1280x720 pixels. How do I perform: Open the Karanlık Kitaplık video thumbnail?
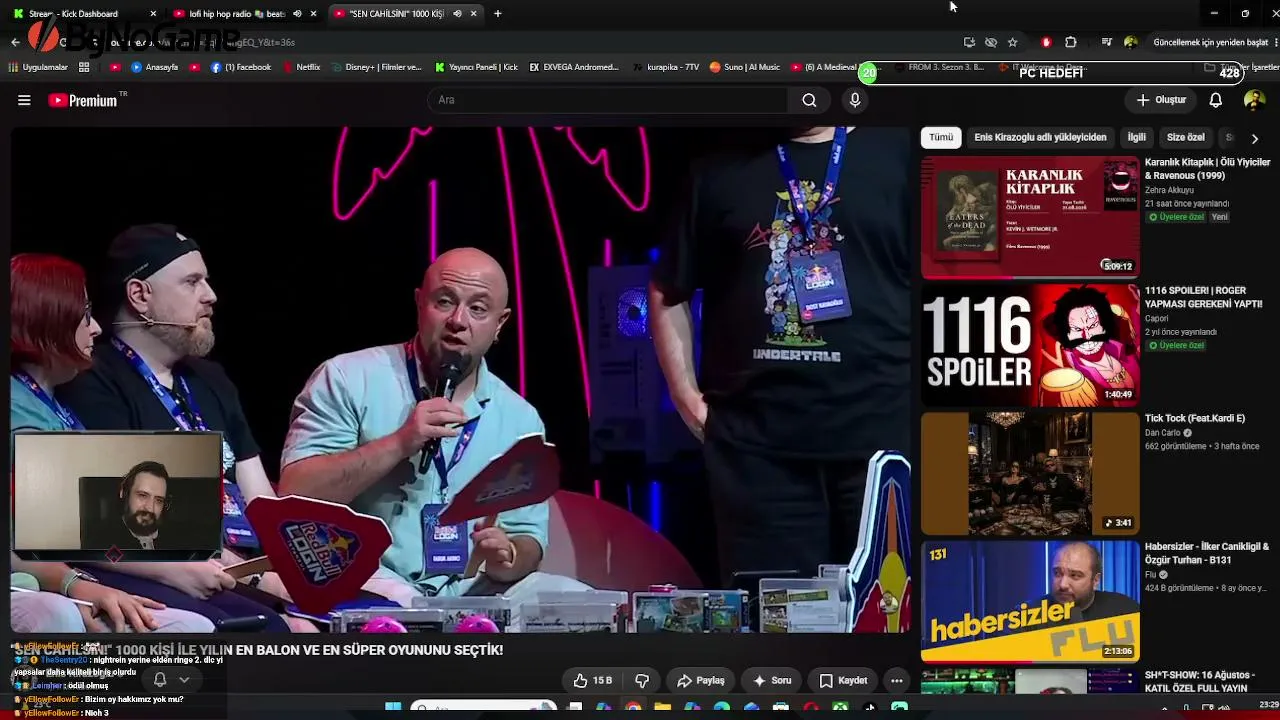1030,217
